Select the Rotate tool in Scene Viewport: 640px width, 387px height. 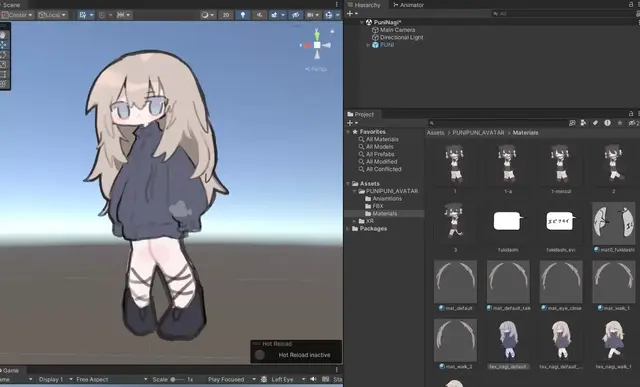3,55
